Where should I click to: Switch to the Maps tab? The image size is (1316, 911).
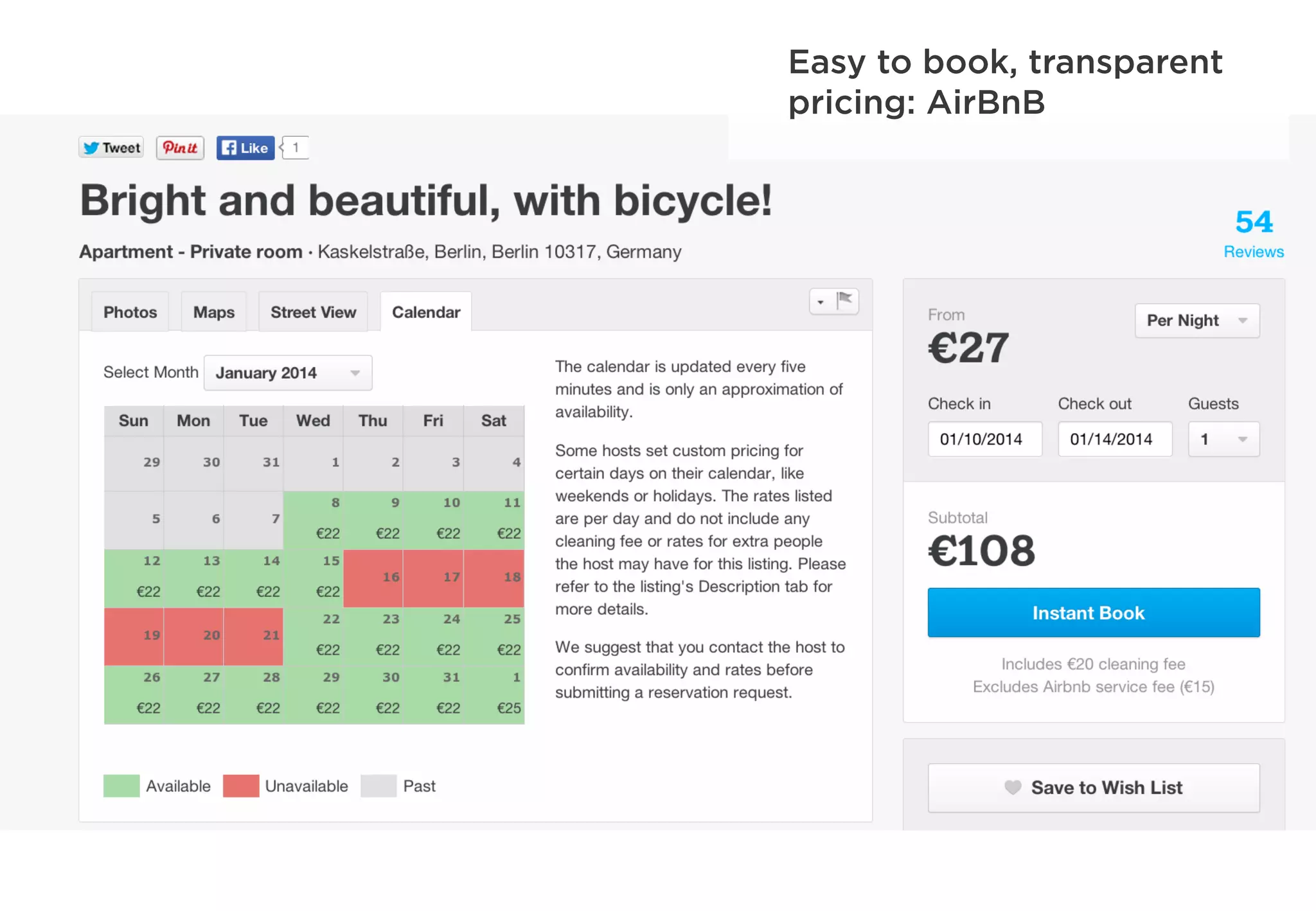pyautogui.click(x=214, y=312)
